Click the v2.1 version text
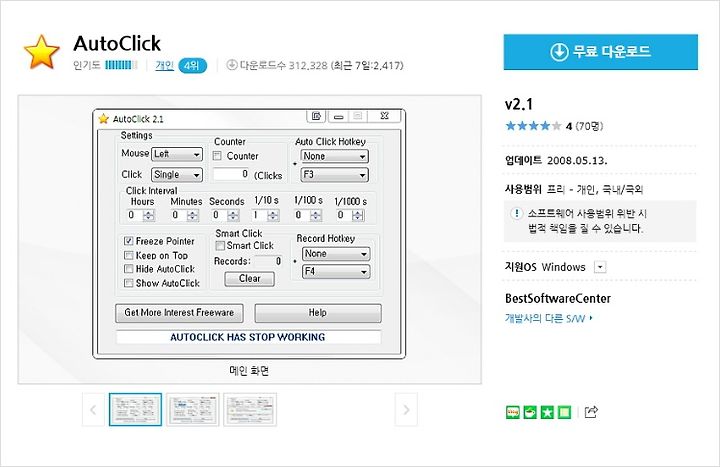Image resolution: width=720 pixels, height=467 pixels. click(519, 104)
